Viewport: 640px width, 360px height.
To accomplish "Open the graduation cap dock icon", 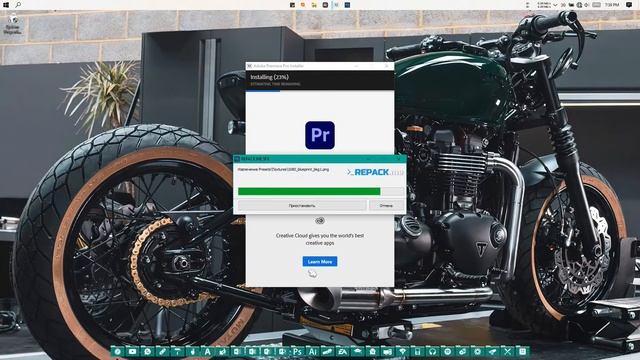I will tap(358, 351).
